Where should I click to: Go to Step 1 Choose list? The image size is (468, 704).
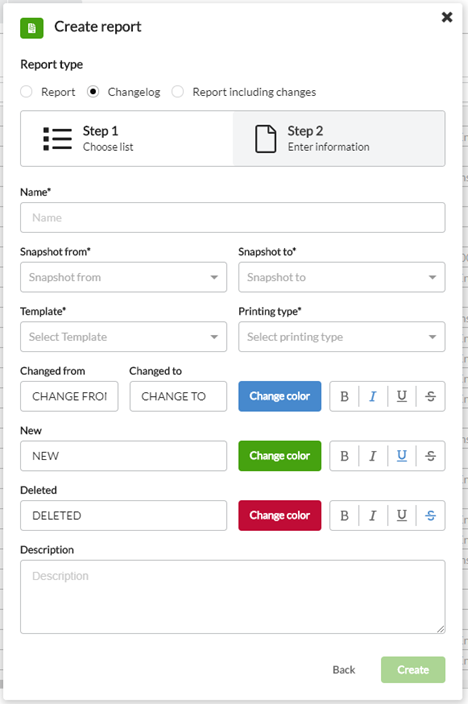(127, 139)
